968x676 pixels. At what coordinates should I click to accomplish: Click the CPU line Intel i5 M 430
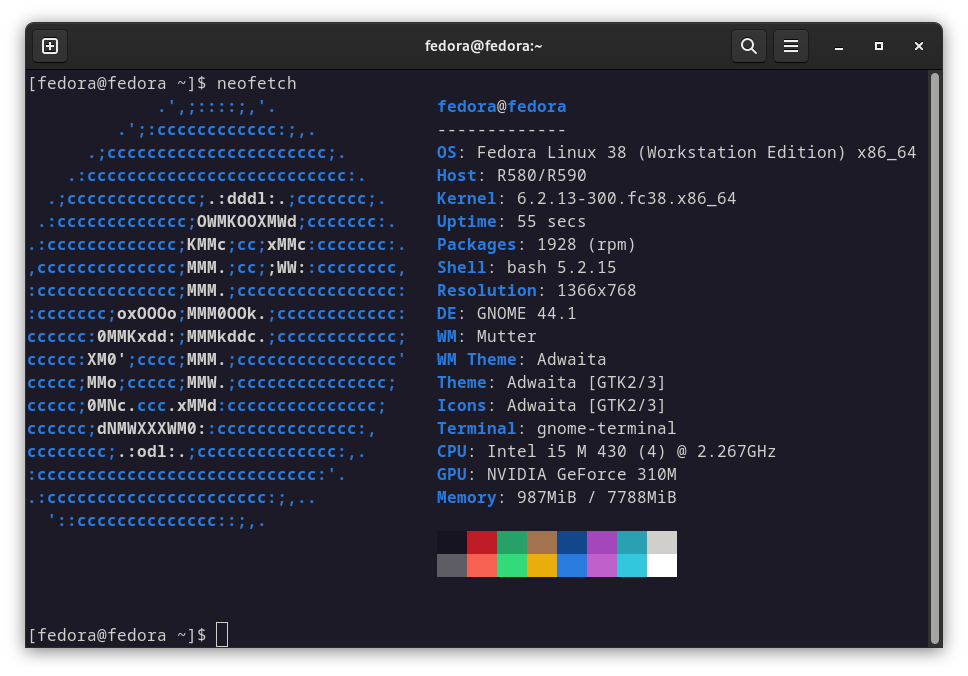click(606, 452)
